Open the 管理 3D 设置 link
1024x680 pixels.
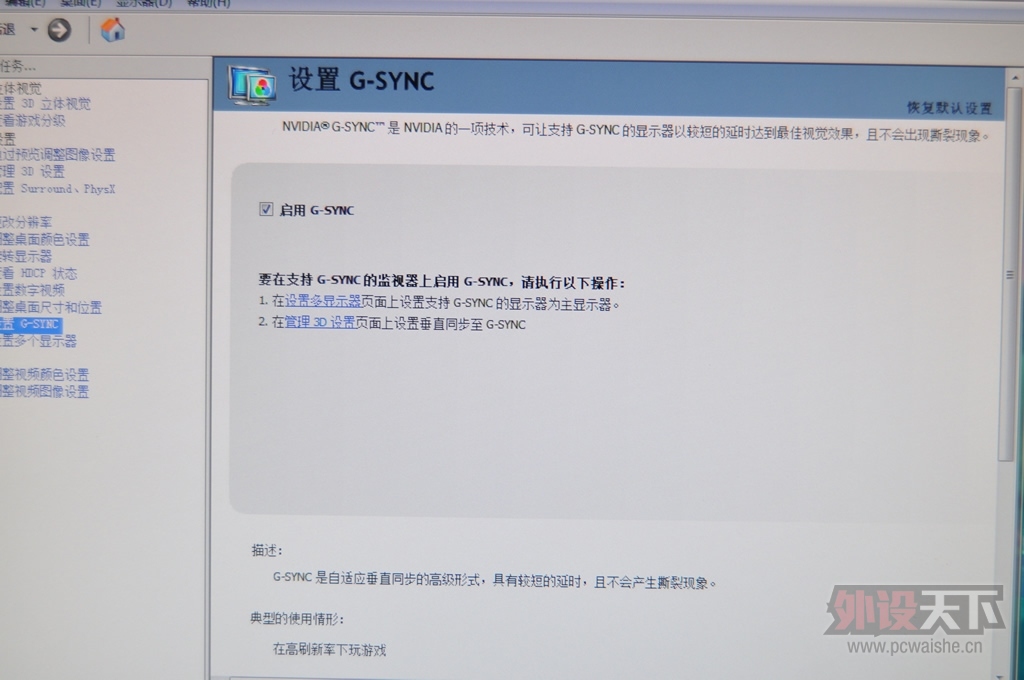[x=320, y=322]
